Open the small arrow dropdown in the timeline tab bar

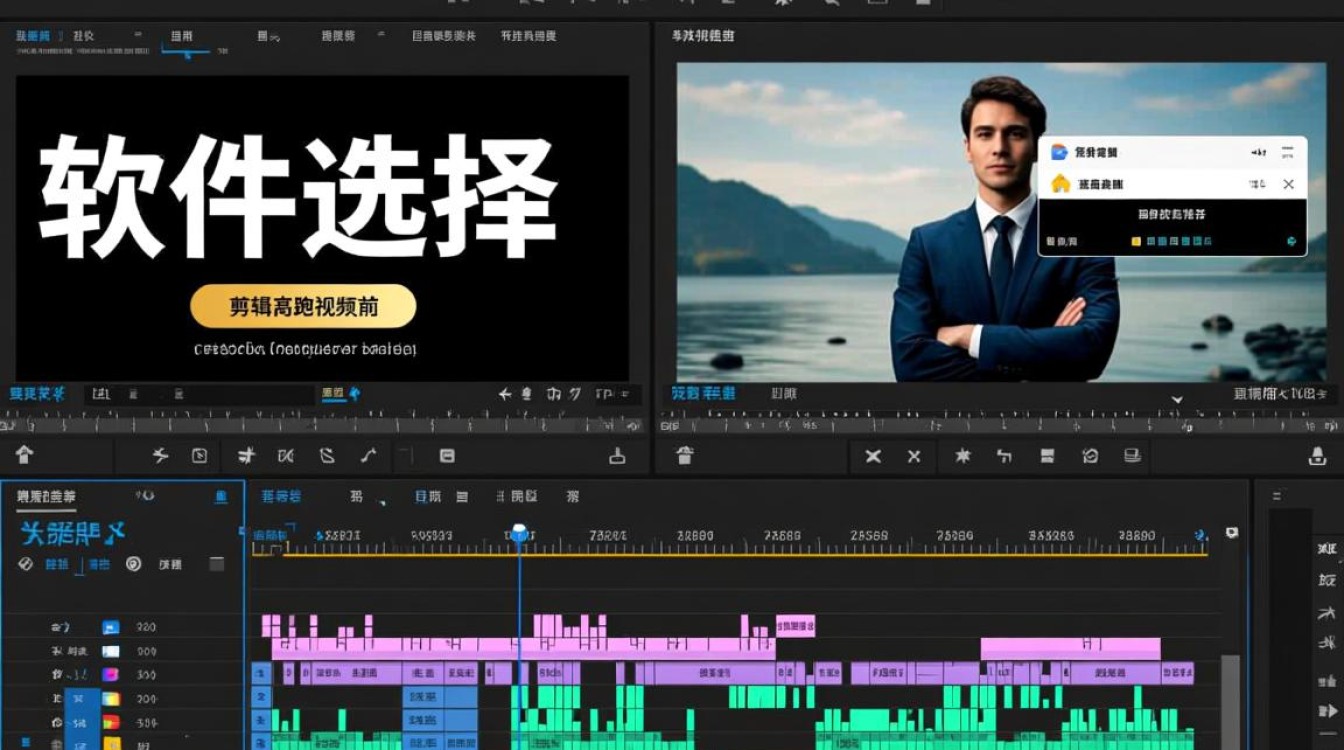[x=381, y=504]
